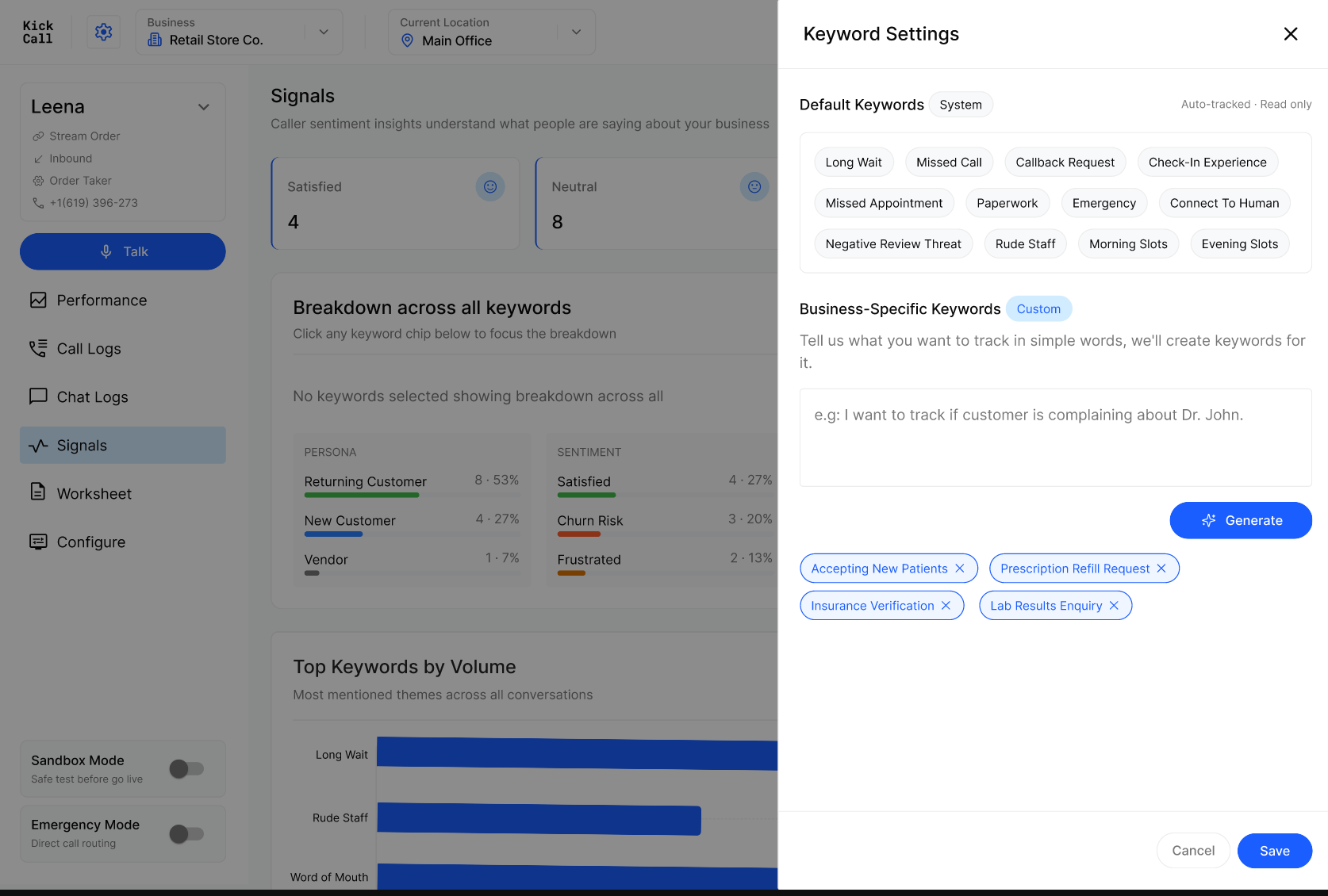Click the Chat Logs bubble icon

[38, 396]
